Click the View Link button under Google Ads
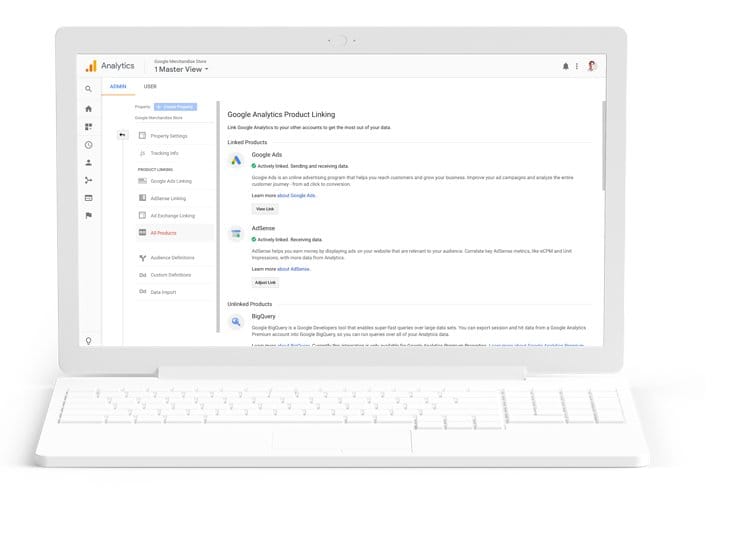 265,209
